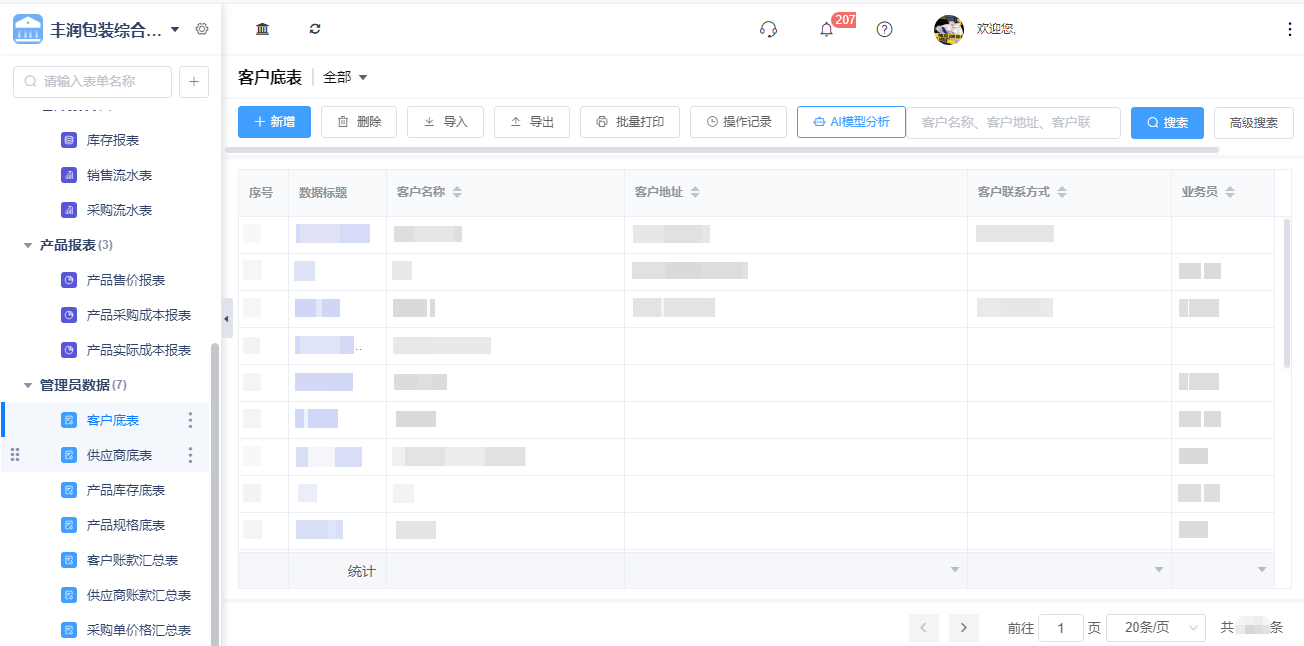Collapse the 产品报表 group
Image resolution: width=1304 pixels, height=646 pixels.
pos(28,245)
